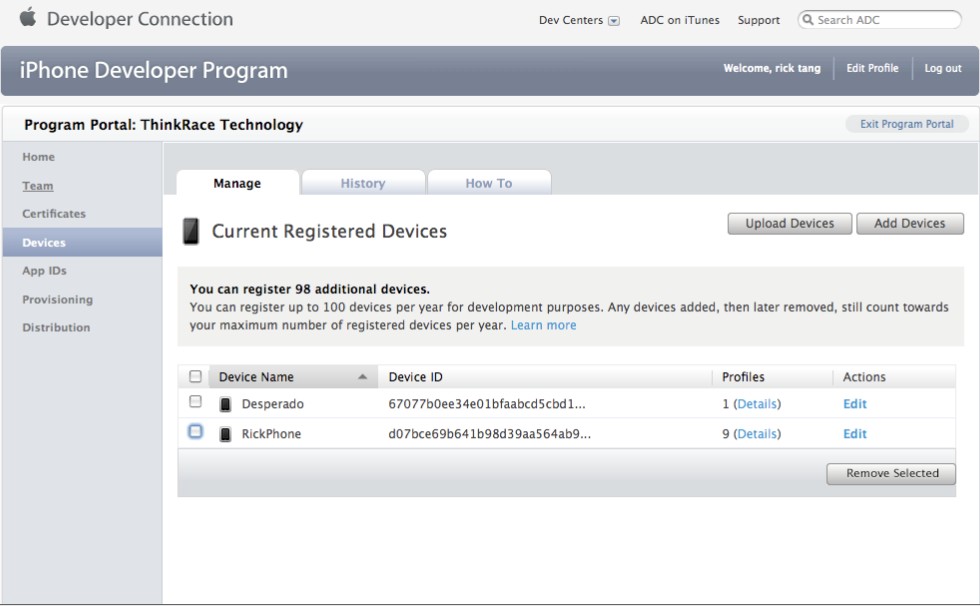
Task: Open the Provisioning section
Action: coord(58,299)
